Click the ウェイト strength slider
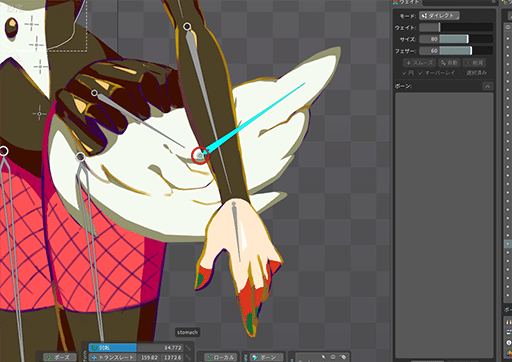This screenshot has height=362, width=512. coord(456,27)
